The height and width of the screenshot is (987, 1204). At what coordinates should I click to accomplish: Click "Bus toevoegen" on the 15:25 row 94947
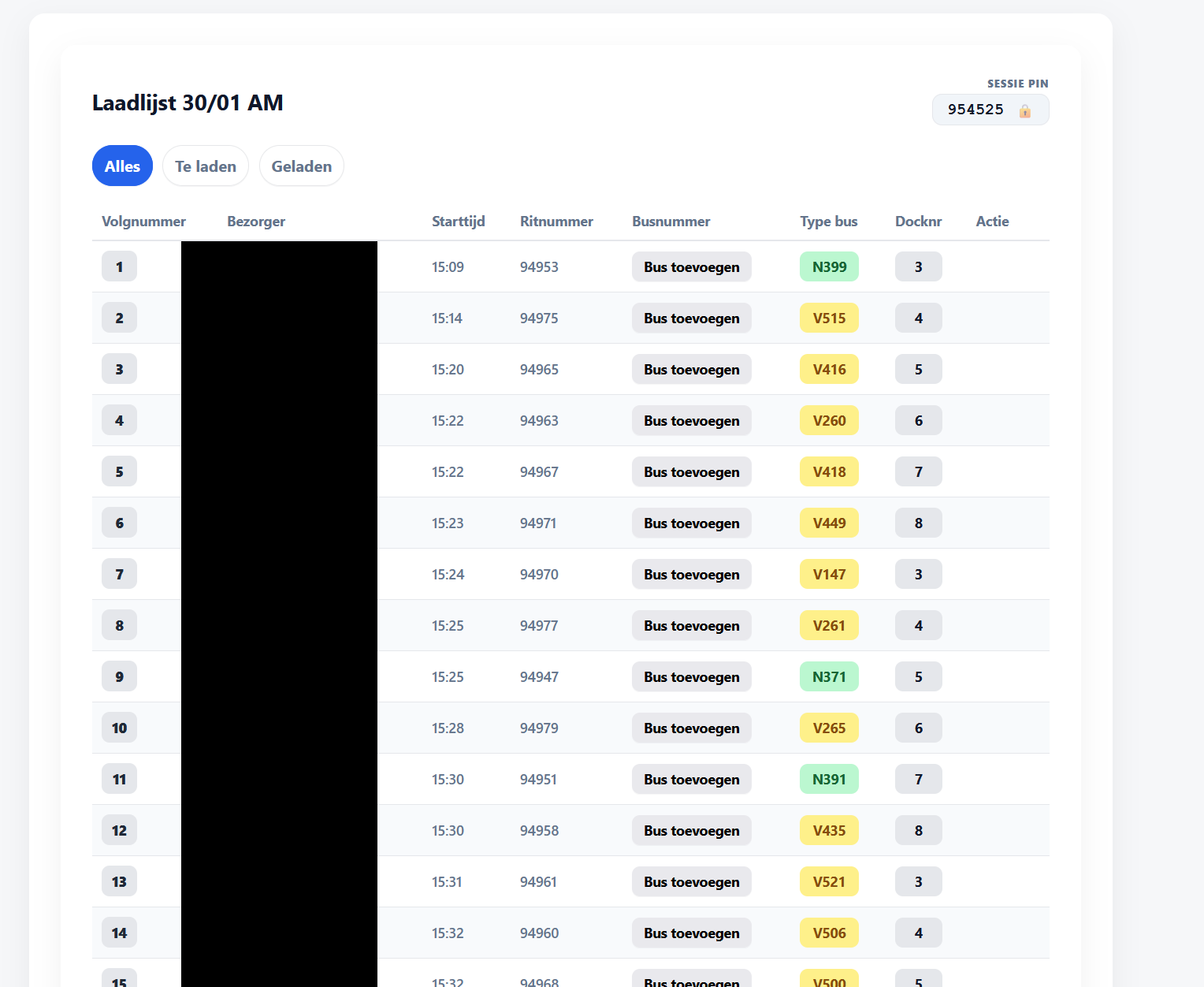pyautogui.click(x=691, y=676)
